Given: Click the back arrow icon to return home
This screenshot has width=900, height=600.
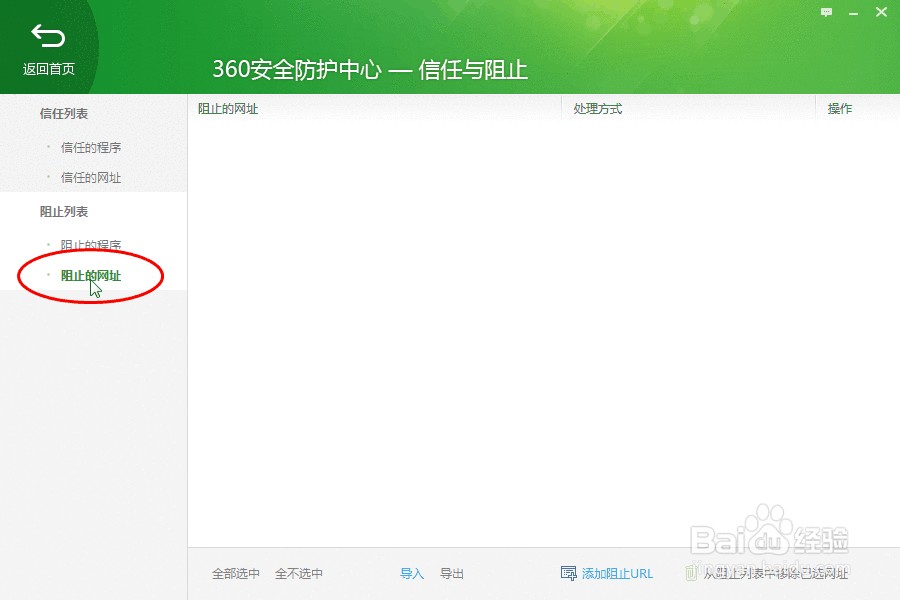Looking at the screenshot, I should coord(48,36).
